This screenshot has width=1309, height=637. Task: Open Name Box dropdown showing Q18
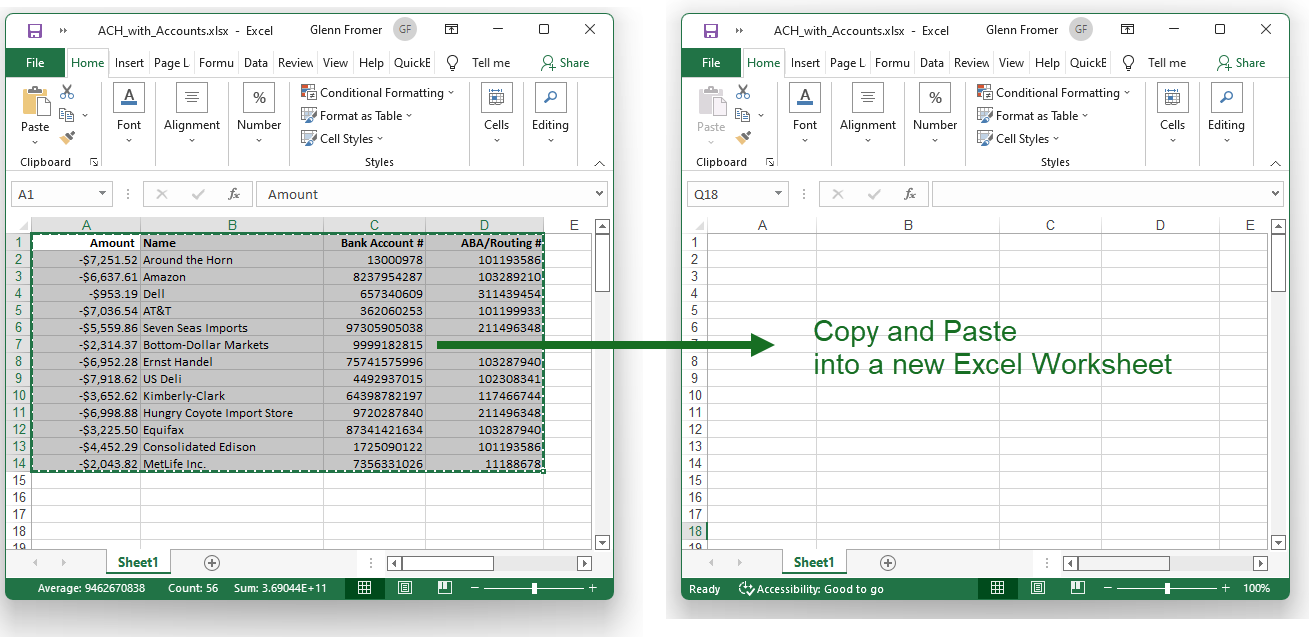pyautogui.click(x=779, y=194)
